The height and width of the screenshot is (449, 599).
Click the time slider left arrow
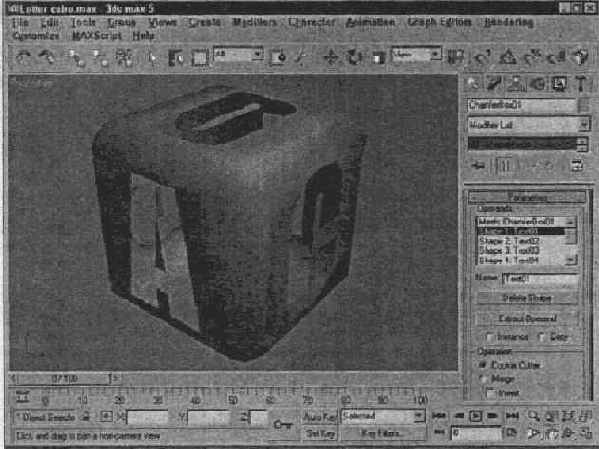(14, 379)
